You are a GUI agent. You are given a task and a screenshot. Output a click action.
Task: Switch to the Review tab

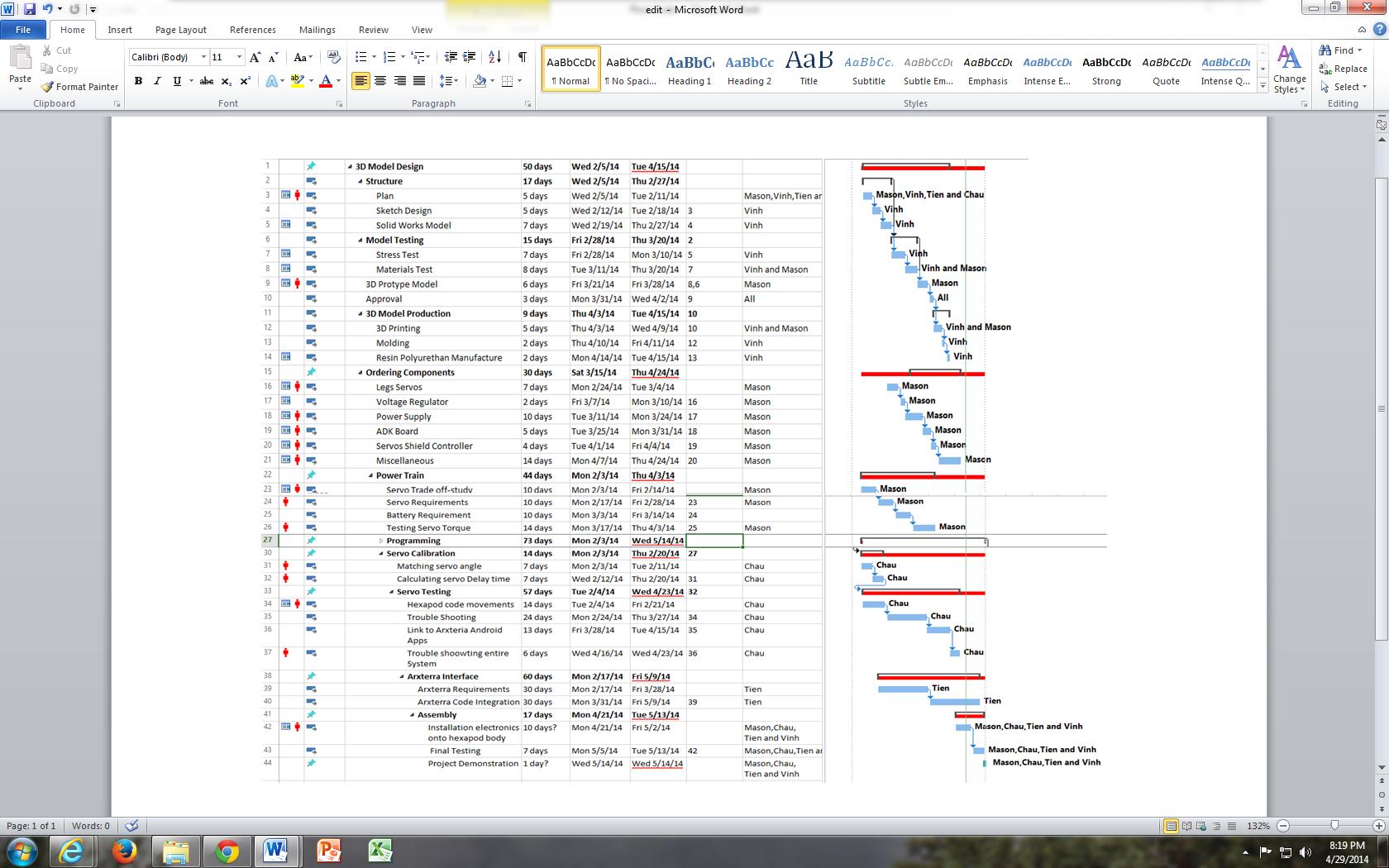tap(374, 30)
